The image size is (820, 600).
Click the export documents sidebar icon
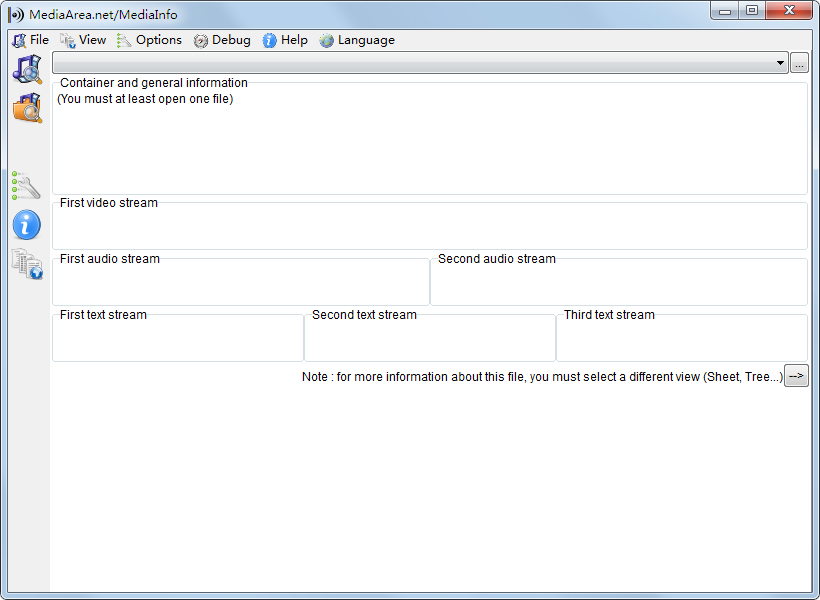pyautogui.click(x=27, y=264)
